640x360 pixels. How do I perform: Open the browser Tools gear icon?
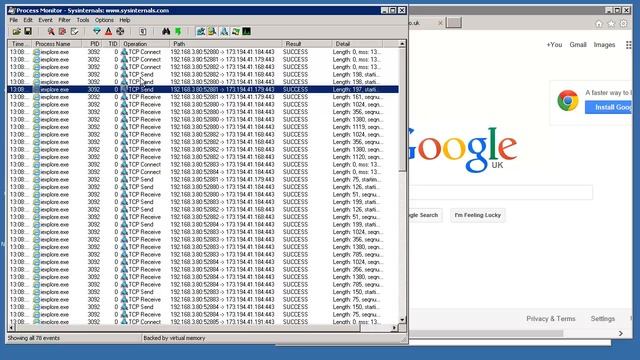pos(623,24)
